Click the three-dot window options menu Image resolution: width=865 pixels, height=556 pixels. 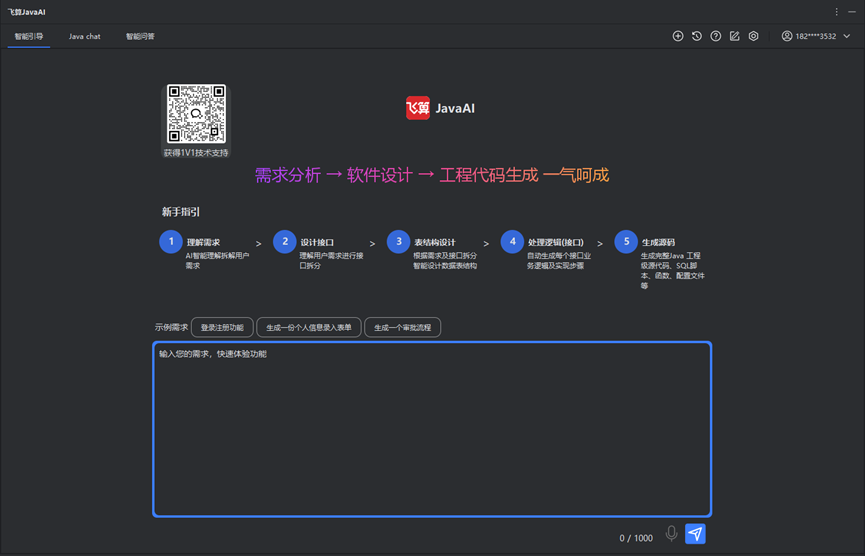coord(836,12)
